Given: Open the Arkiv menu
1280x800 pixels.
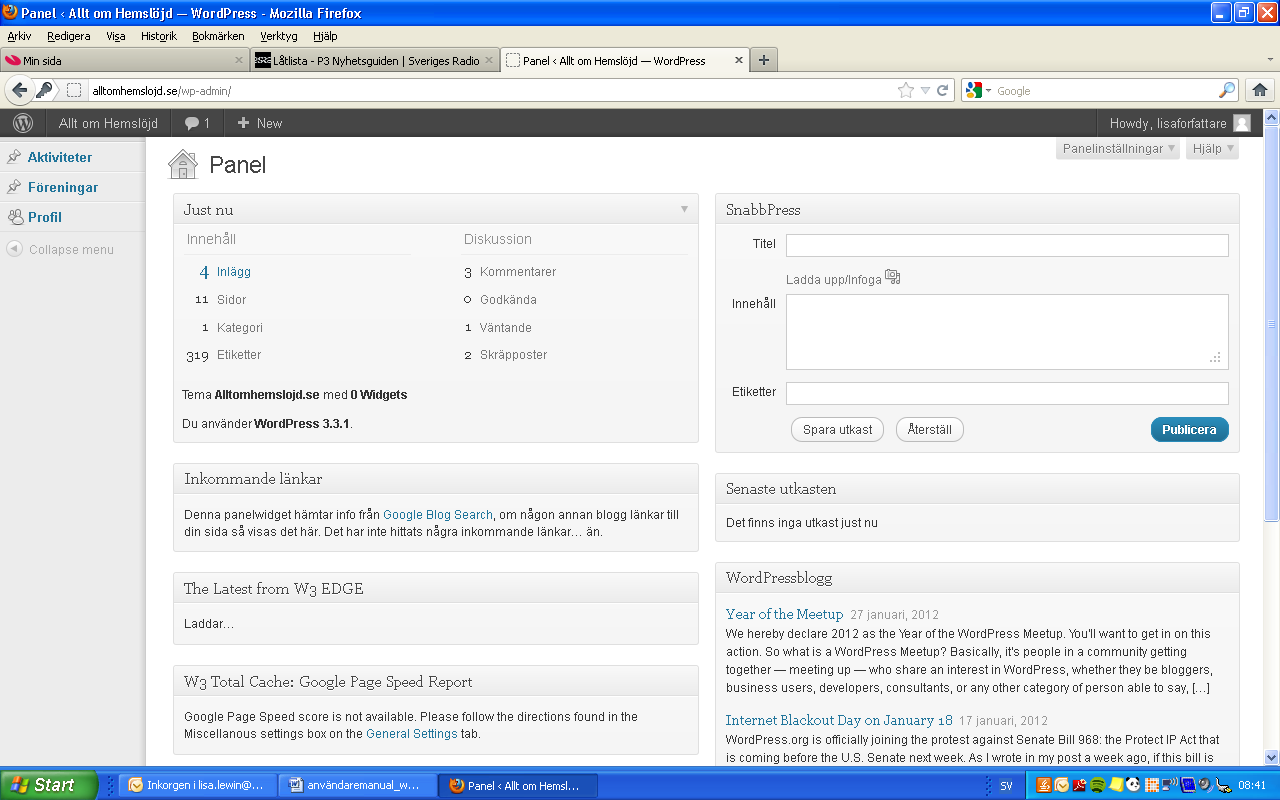Looking at the screenshot, I should [19, 36].
